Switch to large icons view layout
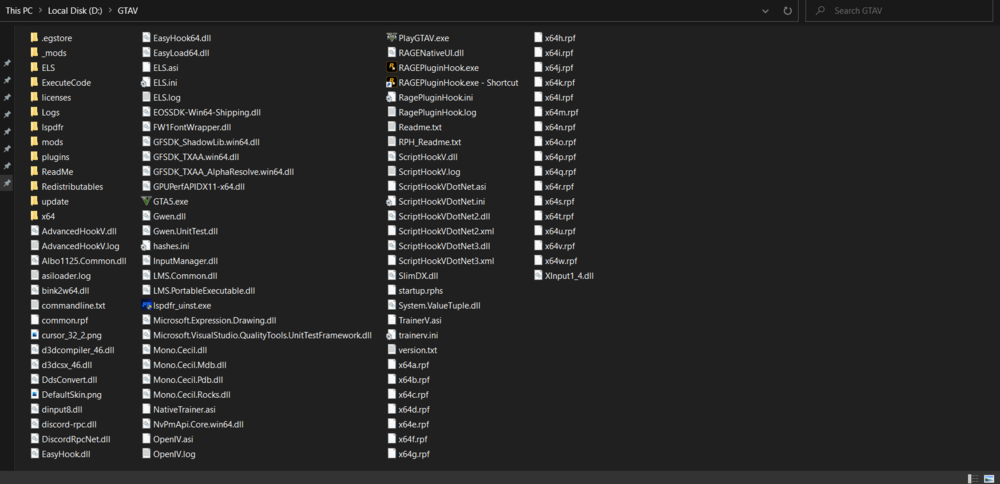Viewport: 1000px width, 484px height. [x=989, y=478]
